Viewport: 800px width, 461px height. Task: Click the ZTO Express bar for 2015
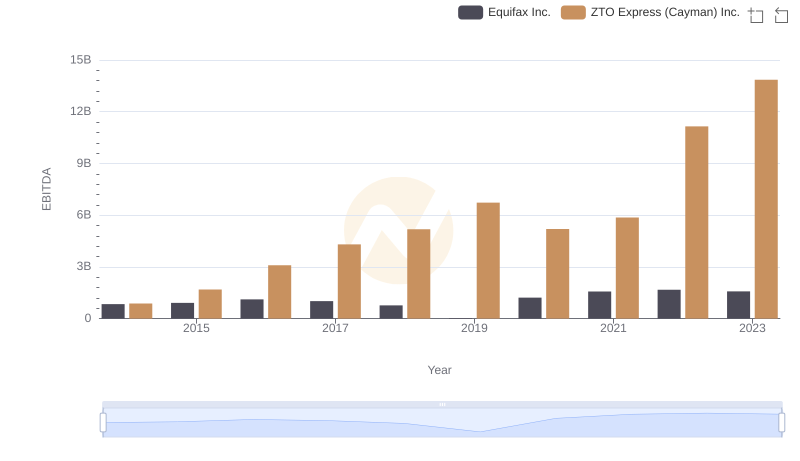click(x=210, y=304)
